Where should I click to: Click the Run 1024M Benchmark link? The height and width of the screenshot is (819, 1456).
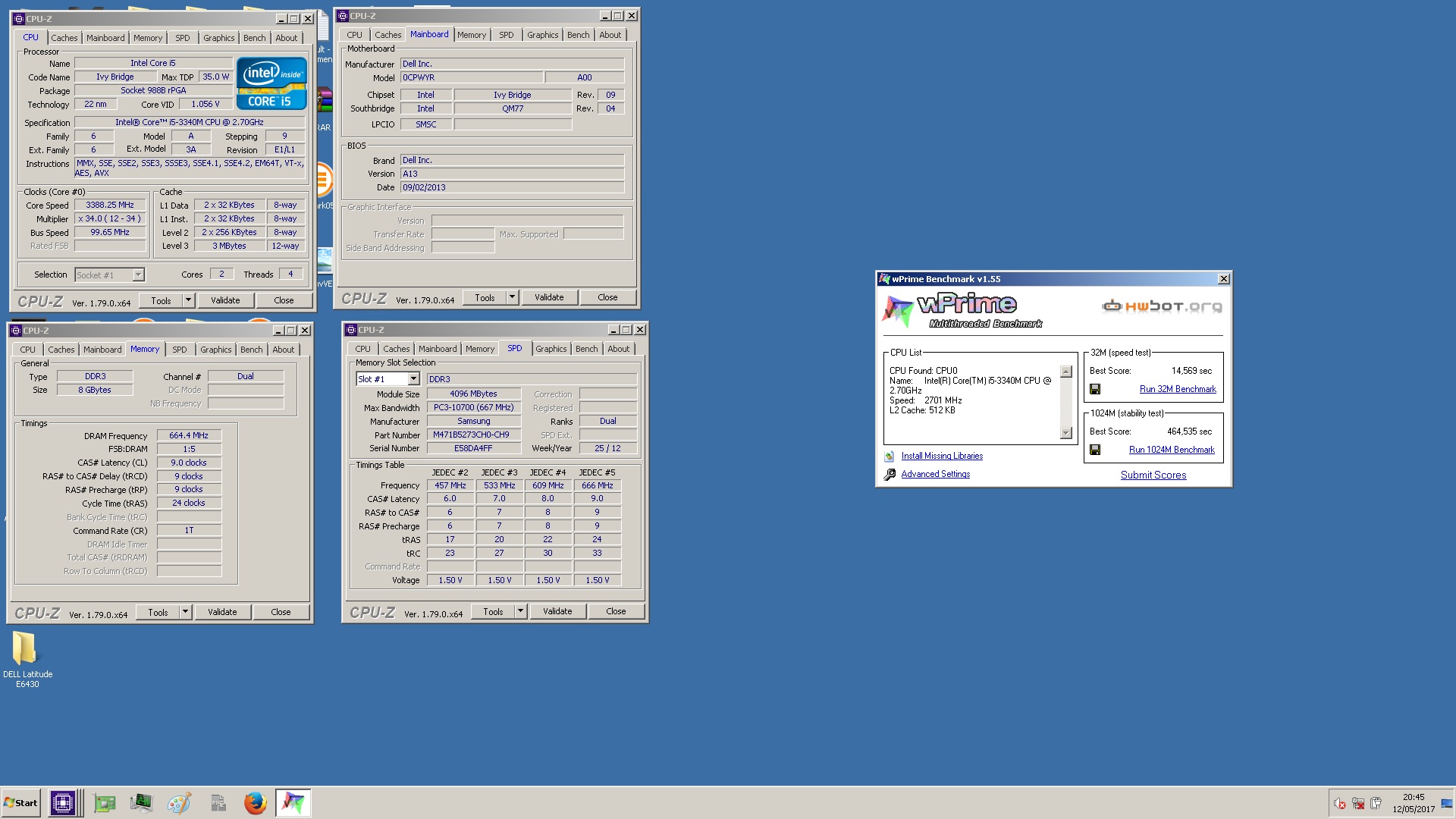[x=1172, y=450]
